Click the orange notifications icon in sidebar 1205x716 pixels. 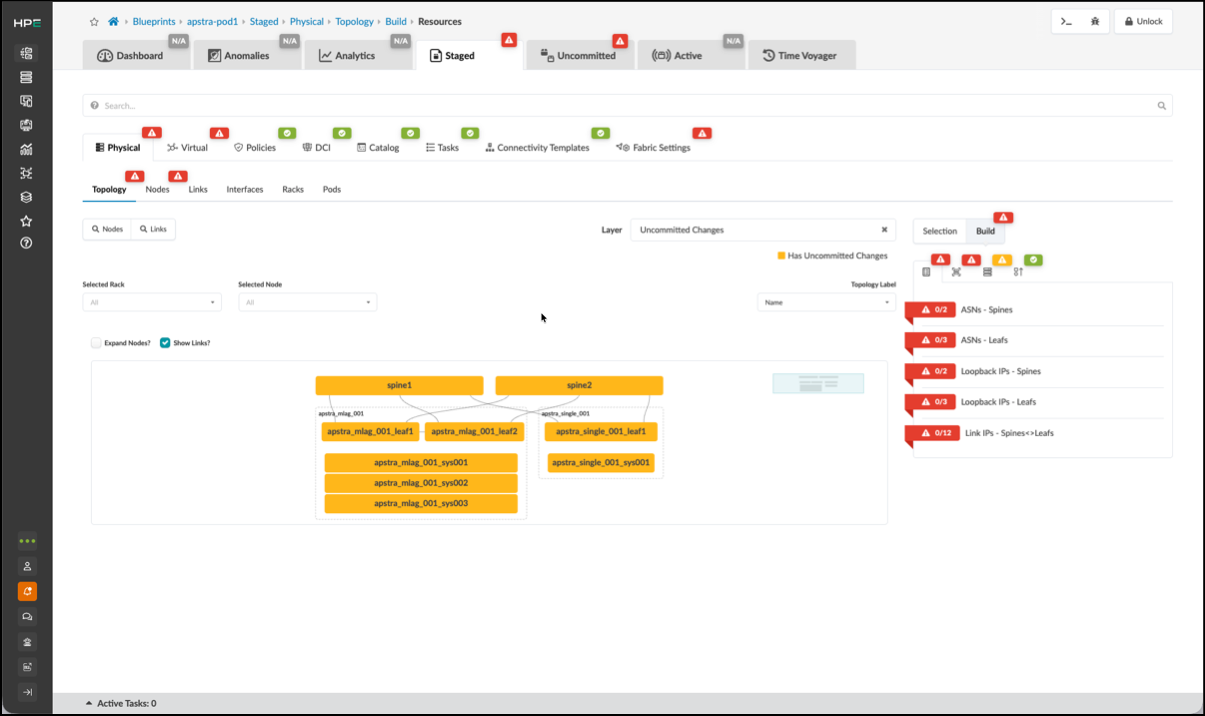27,591
